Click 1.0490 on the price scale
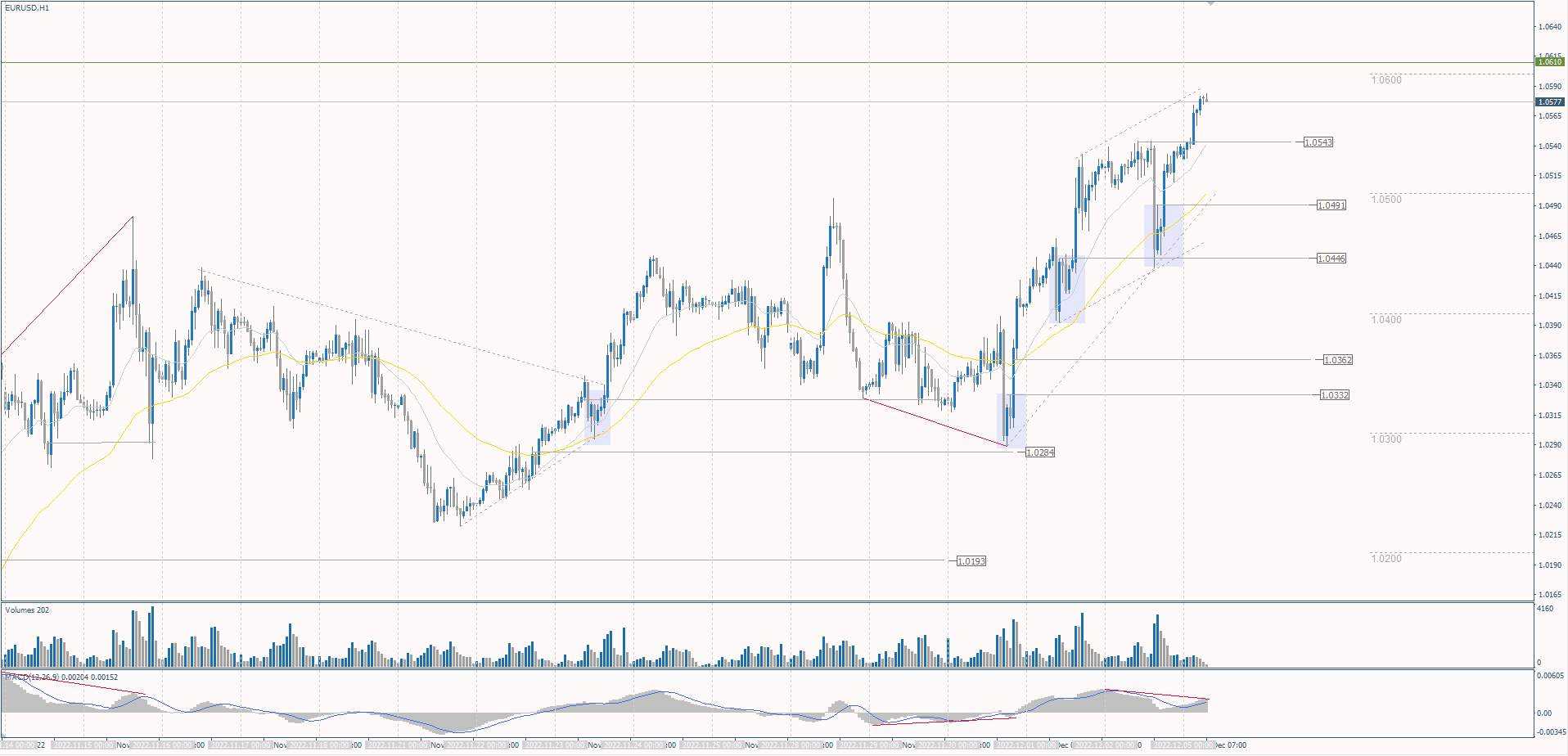 point(1549,206)
